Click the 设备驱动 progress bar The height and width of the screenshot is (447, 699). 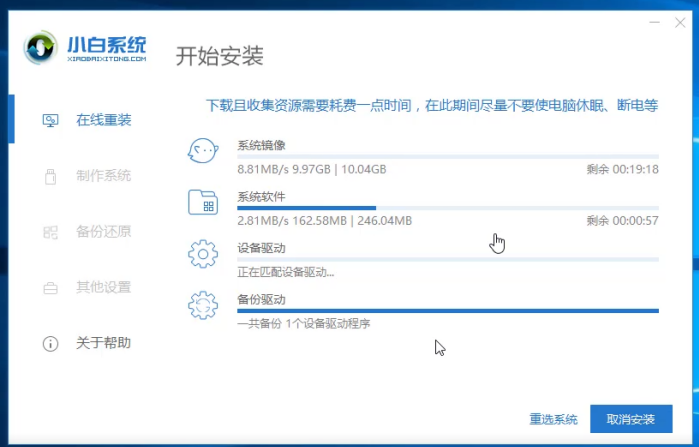click(448, 259)
